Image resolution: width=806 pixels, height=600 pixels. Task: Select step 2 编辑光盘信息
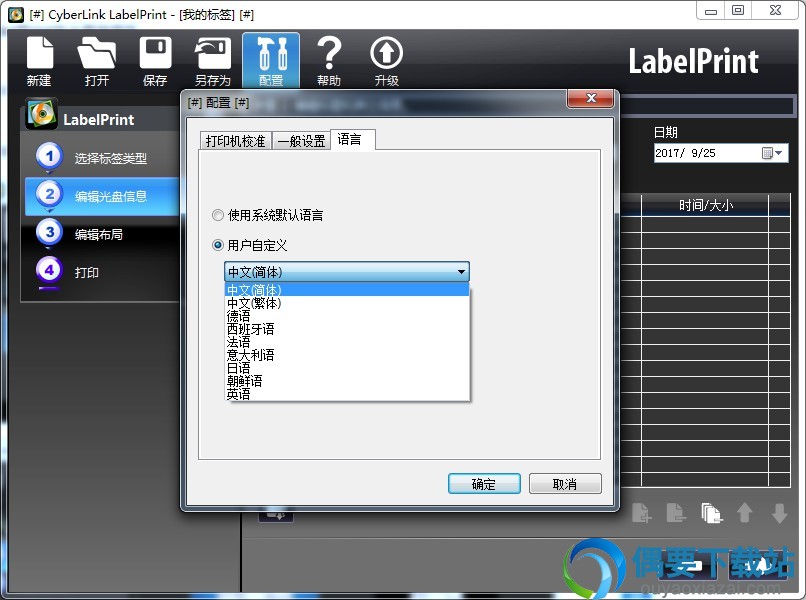click(x=102, y=196)
